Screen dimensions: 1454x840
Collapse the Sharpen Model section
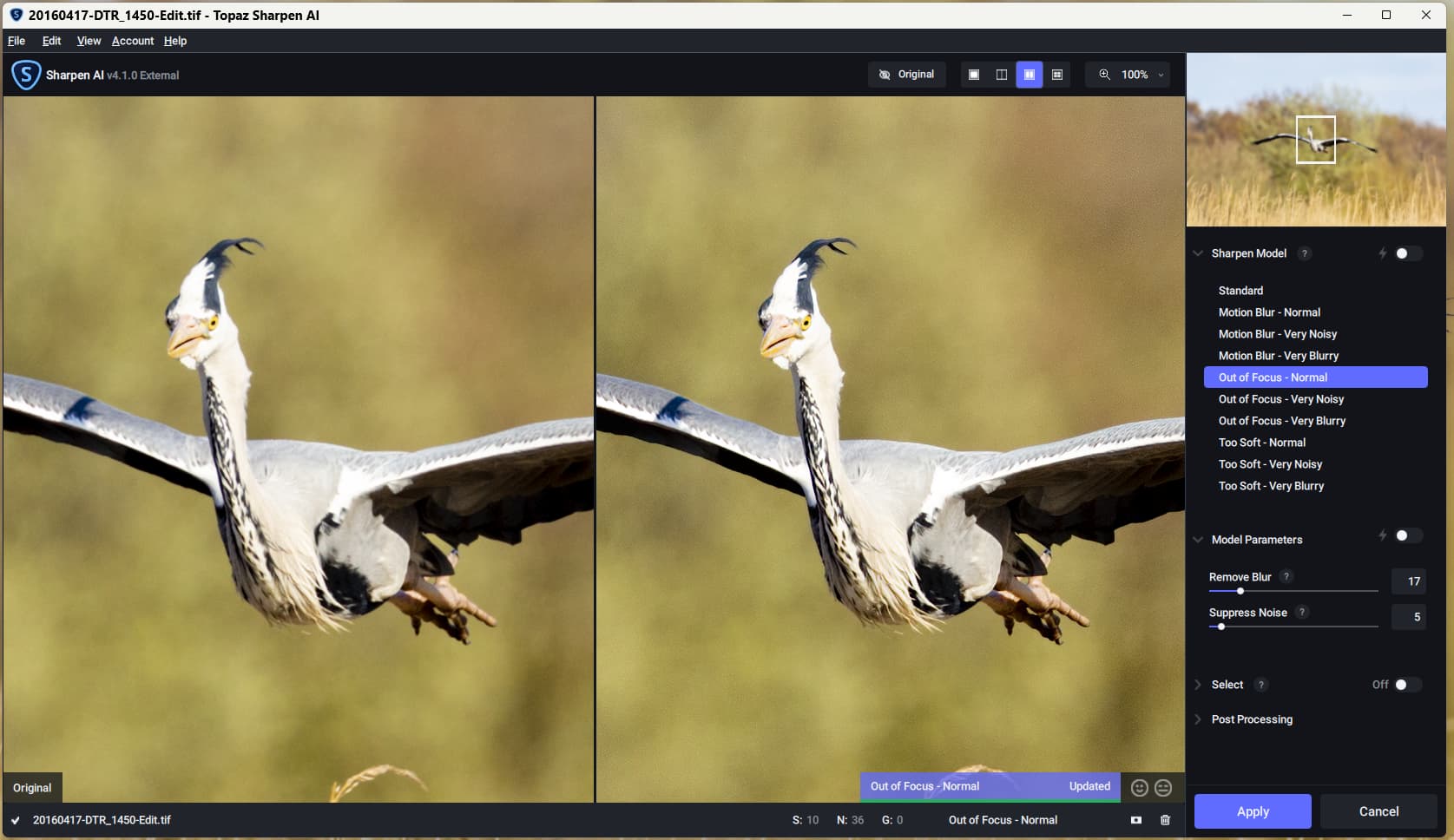(x=1198, y=253)
